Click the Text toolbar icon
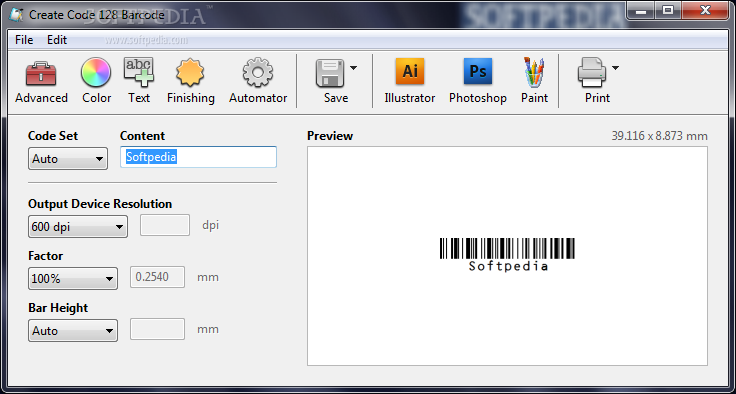Image resolution: width=736 pixels, height=394 pixels. click(x=139, y=81)
